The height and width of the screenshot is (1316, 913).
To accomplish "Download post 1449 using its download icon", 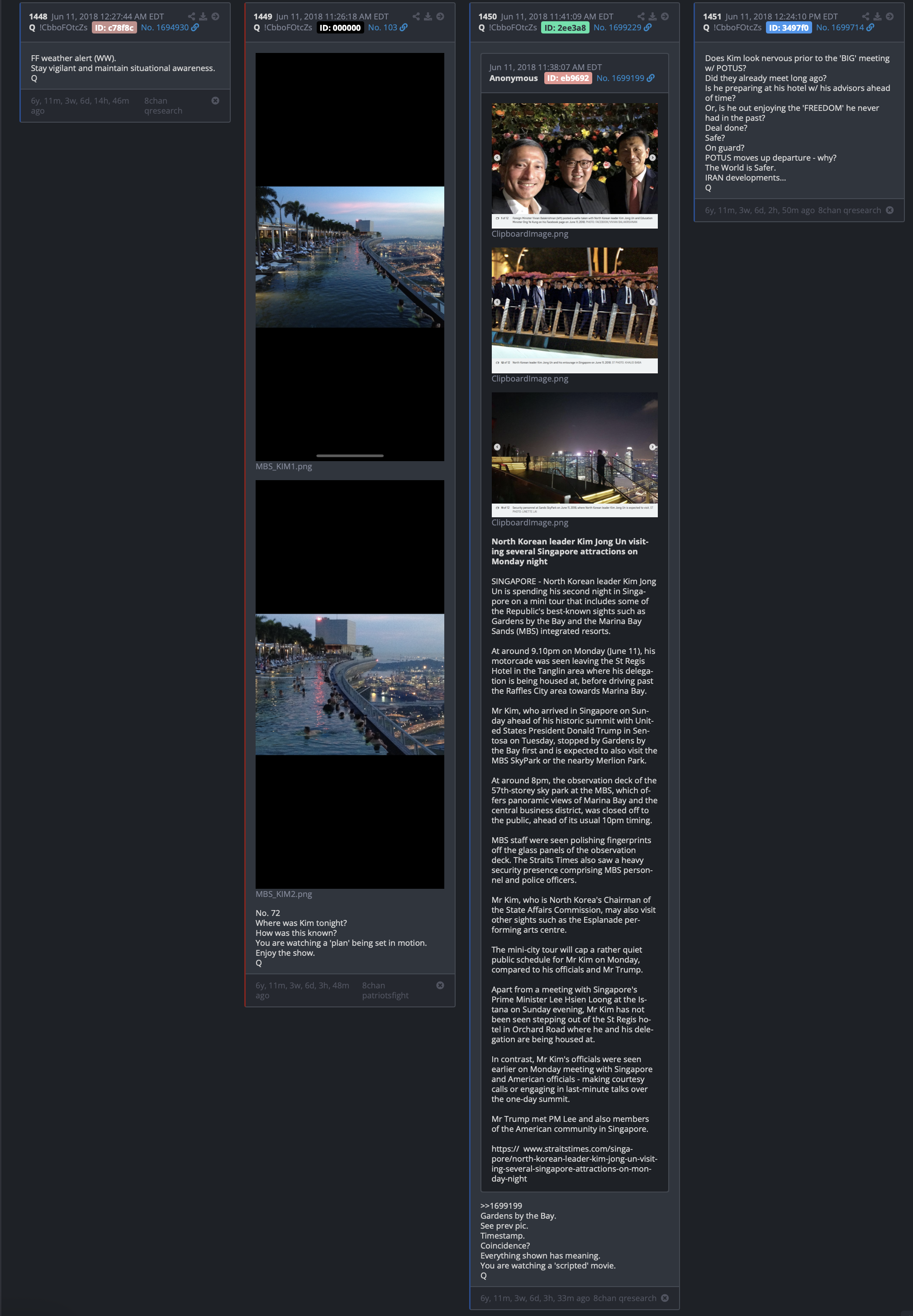I will pos(428,17).
